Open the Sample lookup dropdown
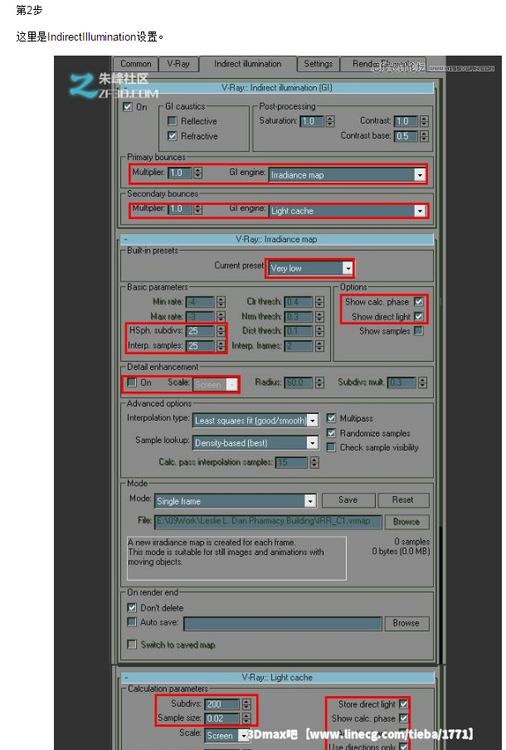 point(255,443)
